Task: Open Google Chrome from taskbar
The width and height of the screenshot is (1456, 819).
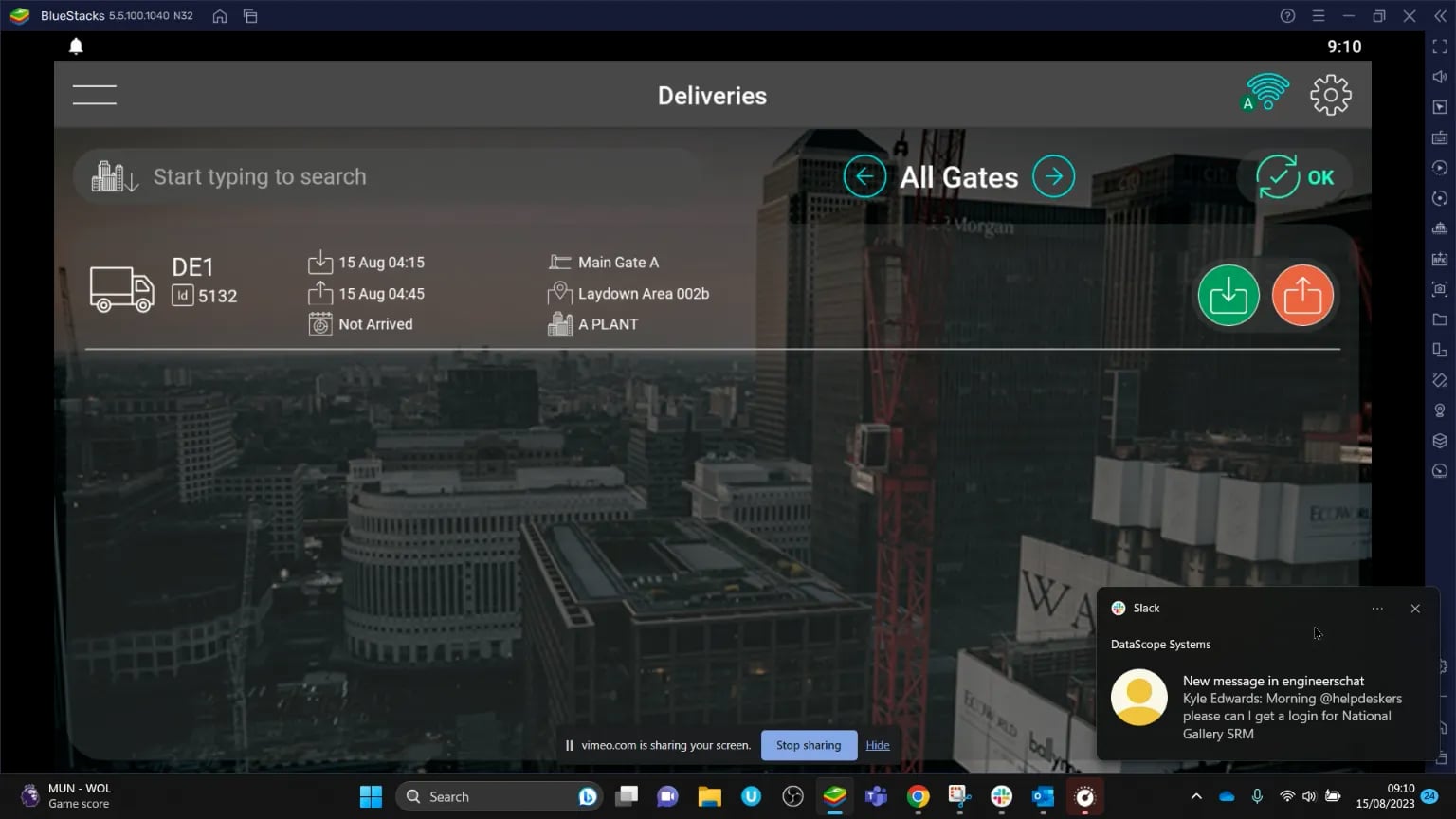Action: coord(918,797)
